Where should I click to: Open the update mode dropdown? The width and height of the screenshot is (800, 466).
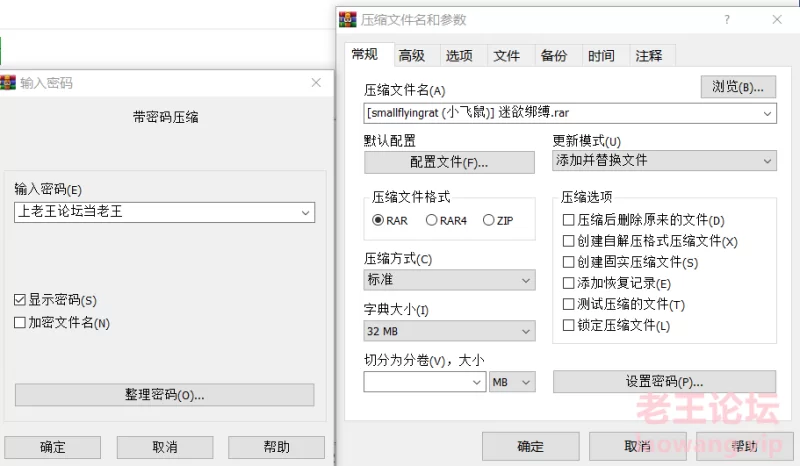click(767, 161)
